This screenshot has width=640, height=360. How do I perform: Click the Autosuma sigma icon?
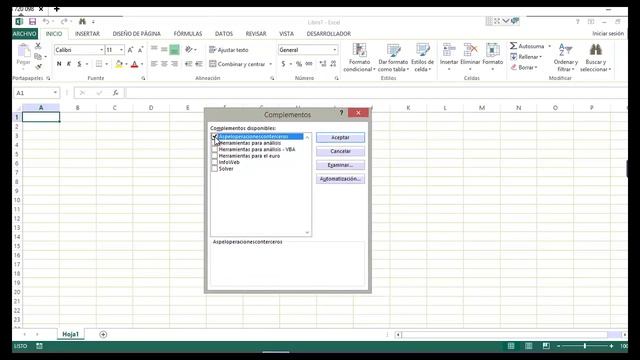pyautogui.click(x=513, y=46)
